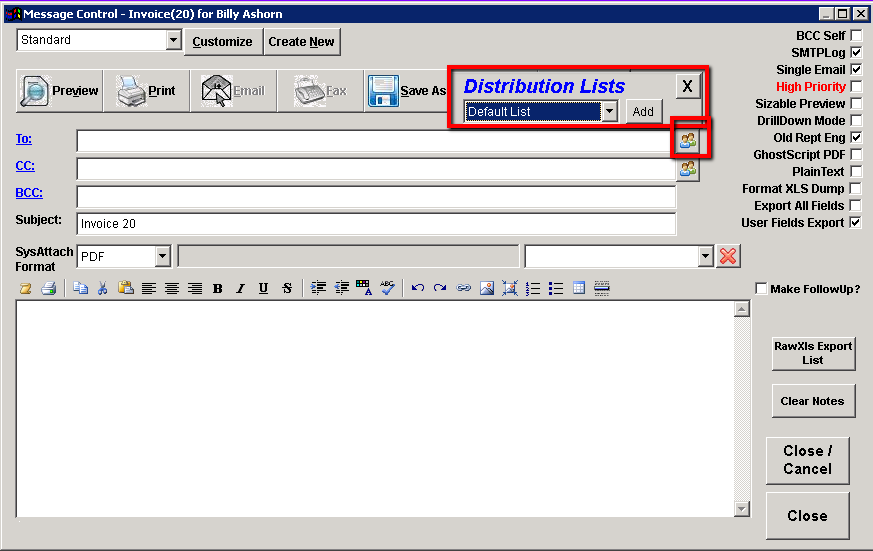
Task: Align text right in editor
Action: coord(195,288)
